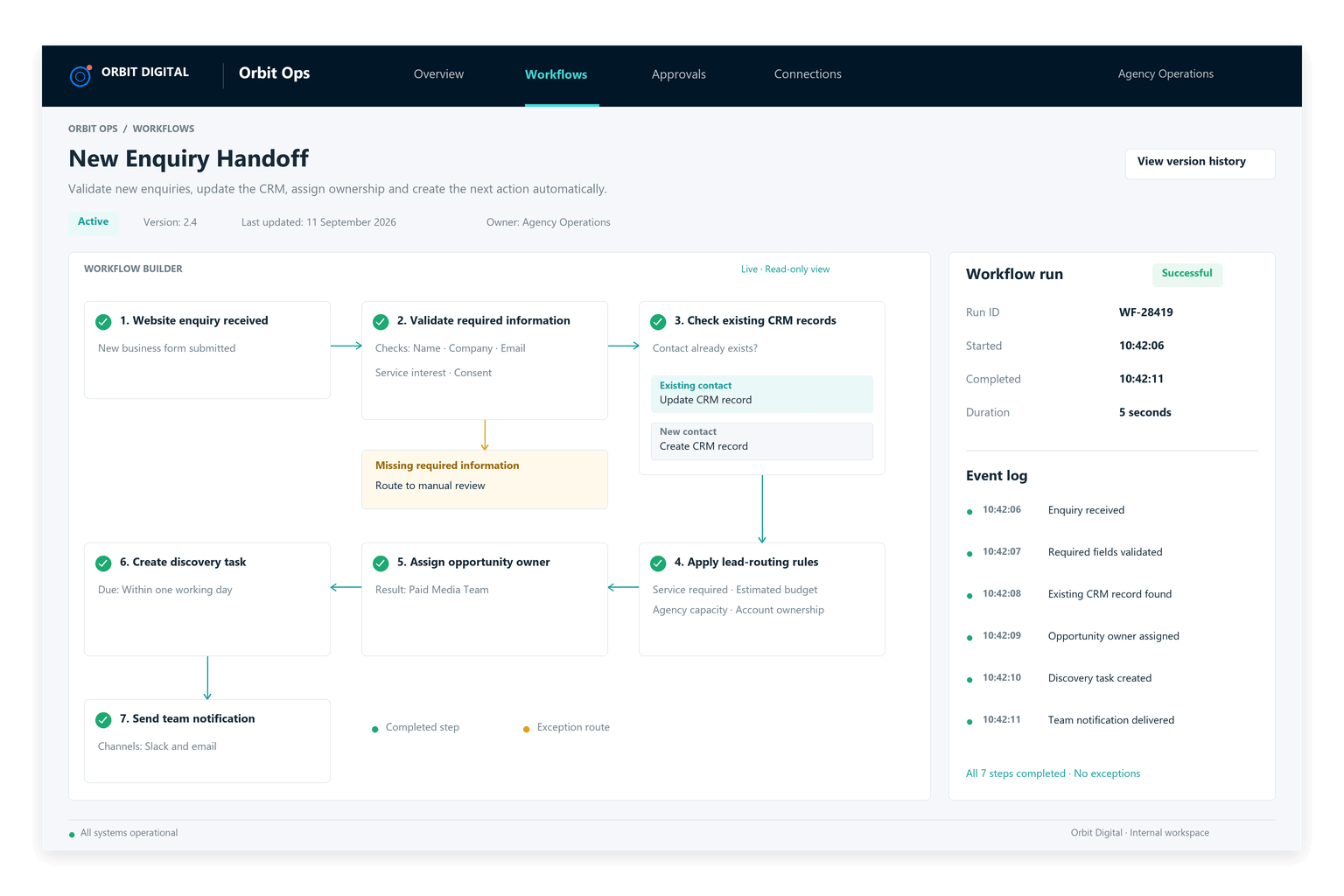Click the dot beside Discovery task created event
The image size is (1344, 896).
click(x=969, y=680)
